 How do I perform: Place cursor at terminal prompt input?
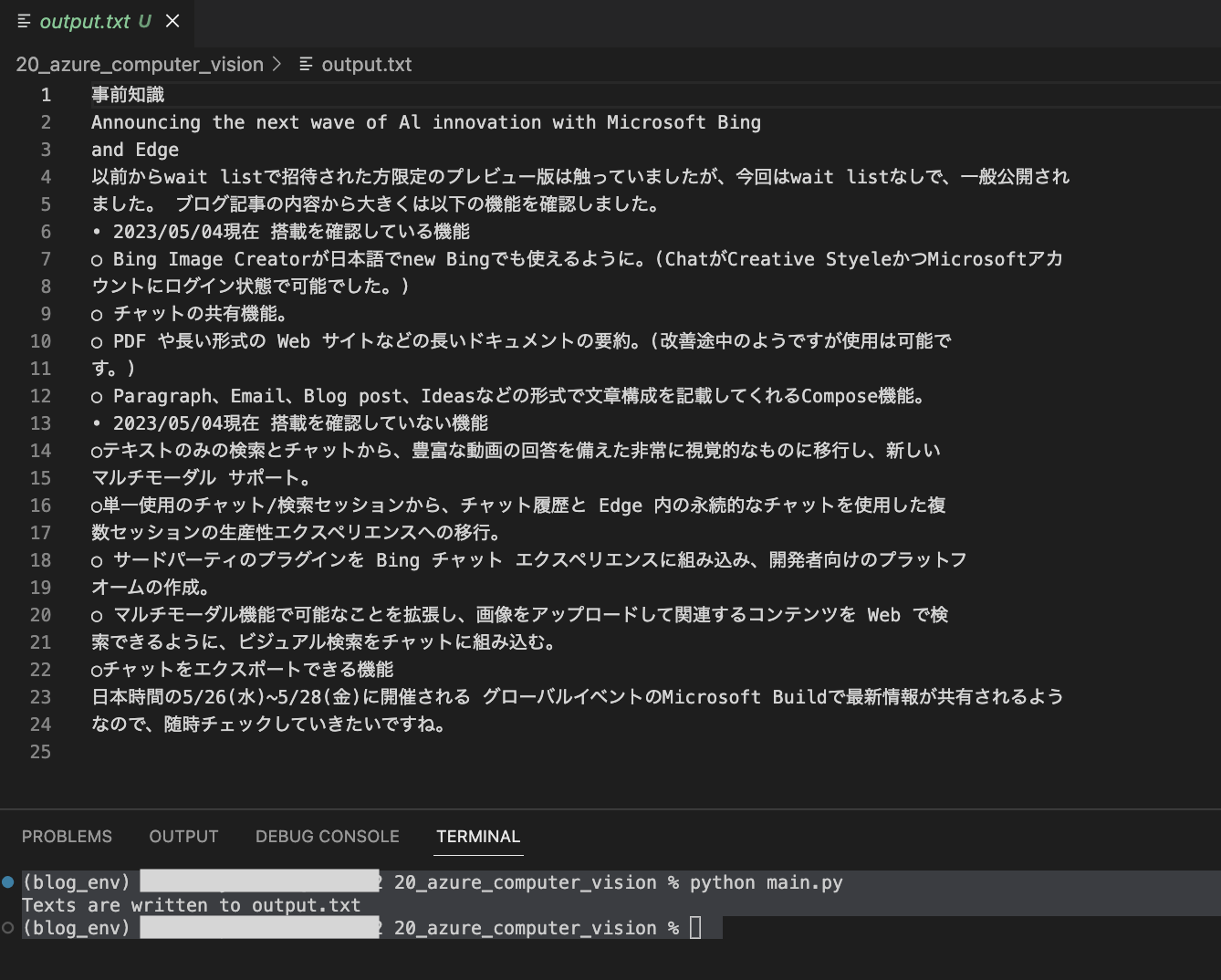(x=695, y=928)
